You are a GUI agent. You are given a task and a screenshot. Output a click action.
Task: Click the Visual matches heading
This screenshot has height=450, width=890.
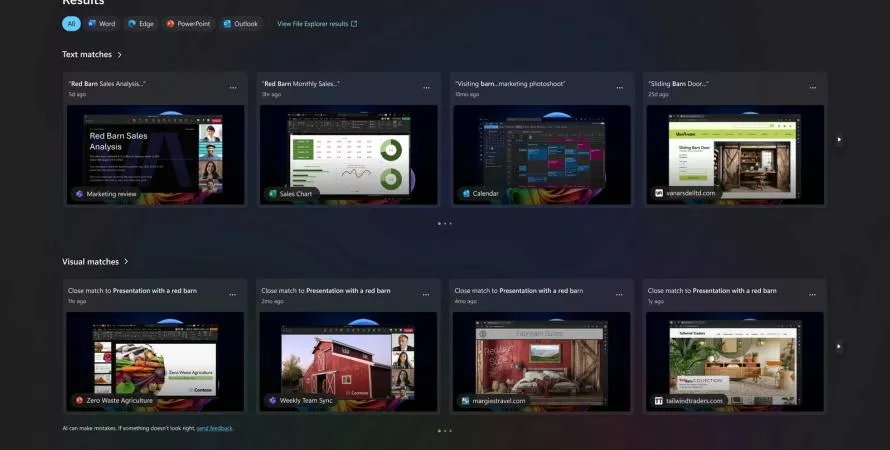tap(90, 262)
